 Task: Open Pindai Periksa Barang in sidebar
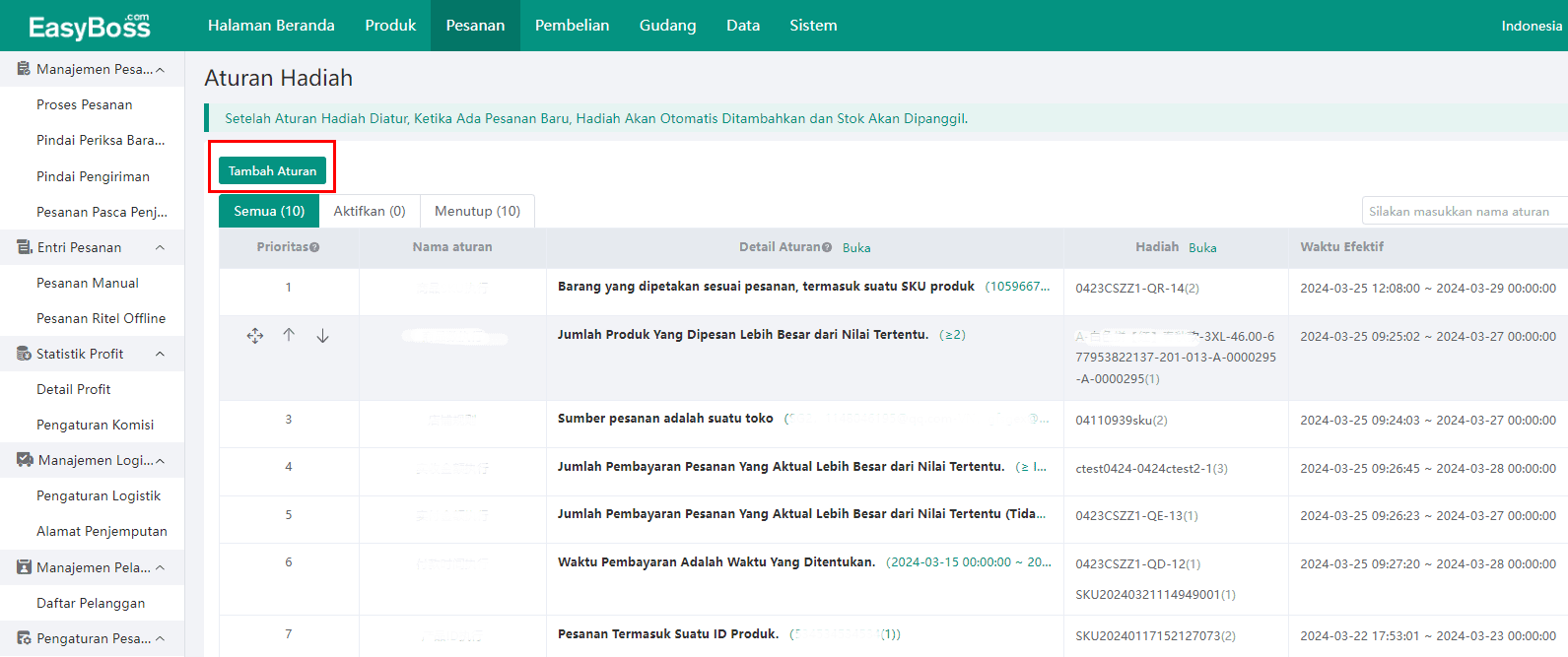[x=101, y=140]
